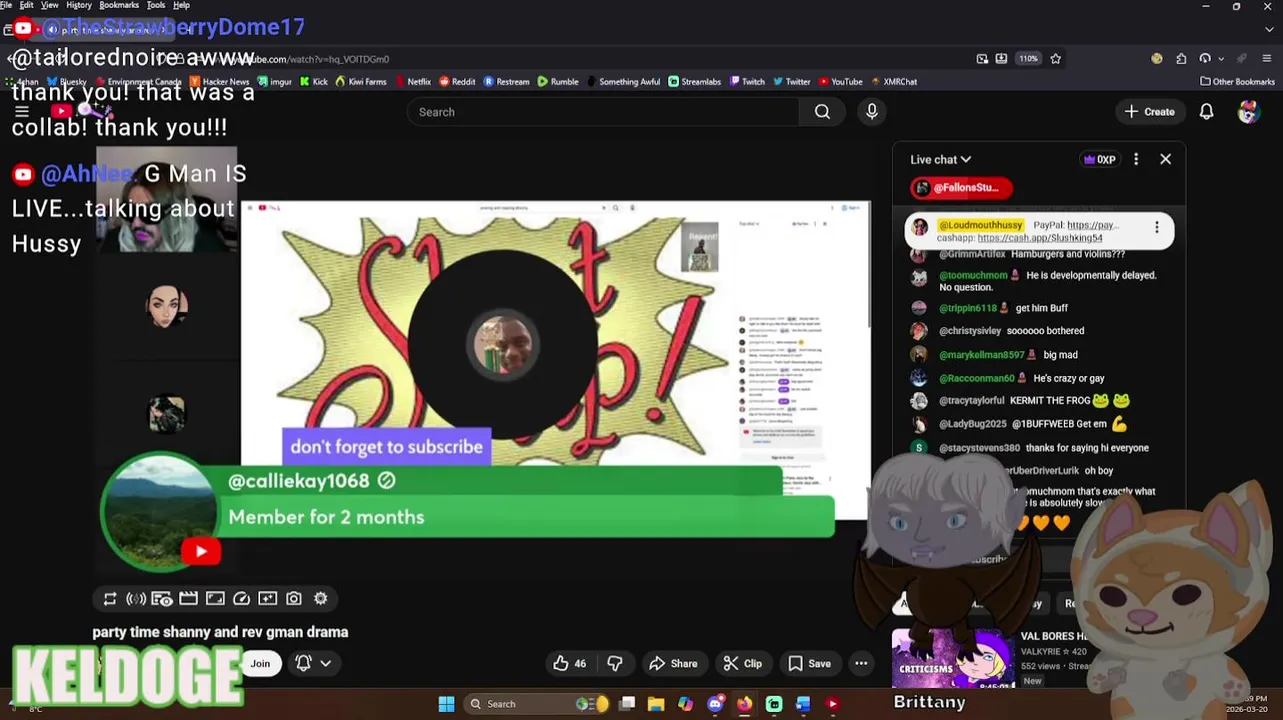Viewport: 1283px width, 720px height.
Task: Click the eye overlay icon in toolbar
Action: pos(162,598)
